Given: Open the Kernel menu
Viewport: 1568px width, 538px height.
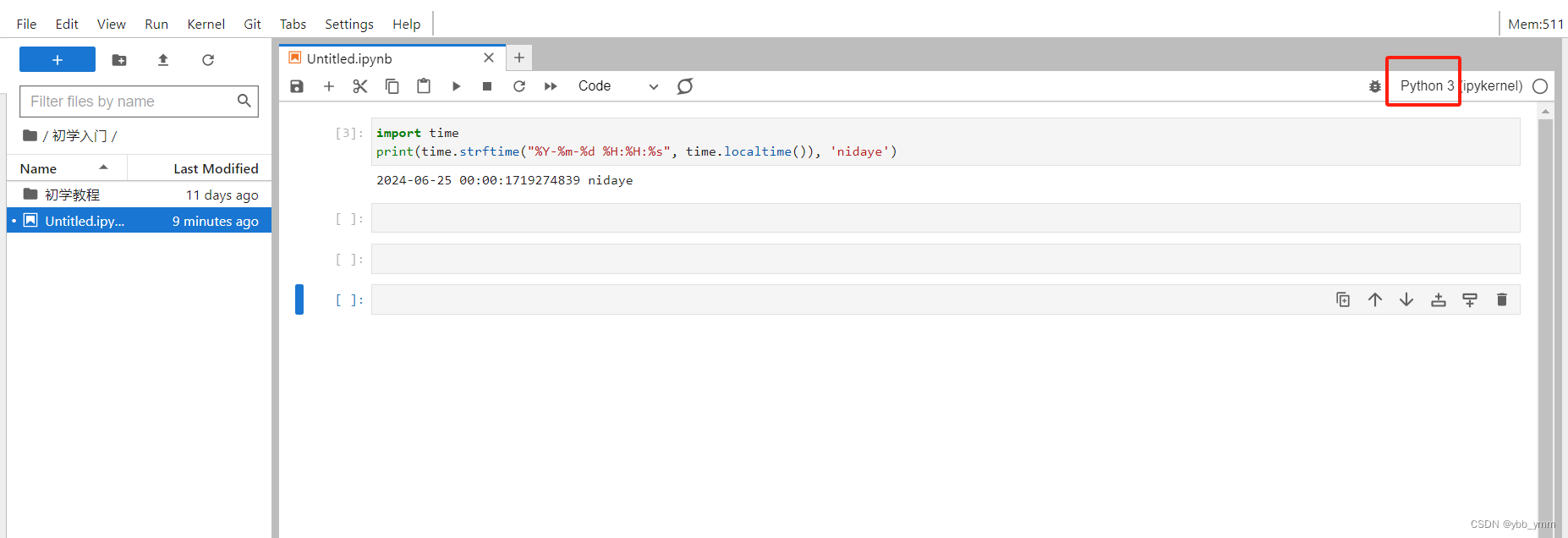Looking at the screenshot, I should [x=206, y=24].
